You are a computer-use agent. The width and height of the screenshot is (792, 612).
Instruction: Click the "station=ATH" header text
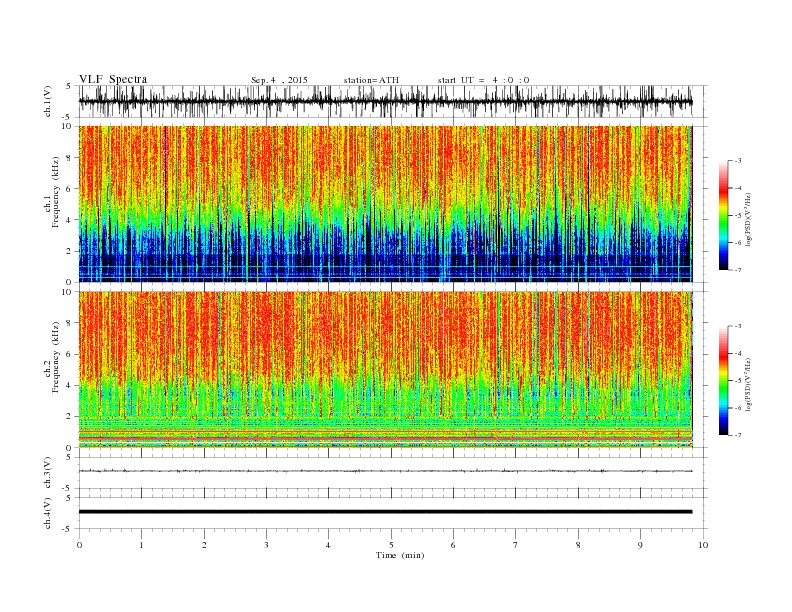[371, 80]
